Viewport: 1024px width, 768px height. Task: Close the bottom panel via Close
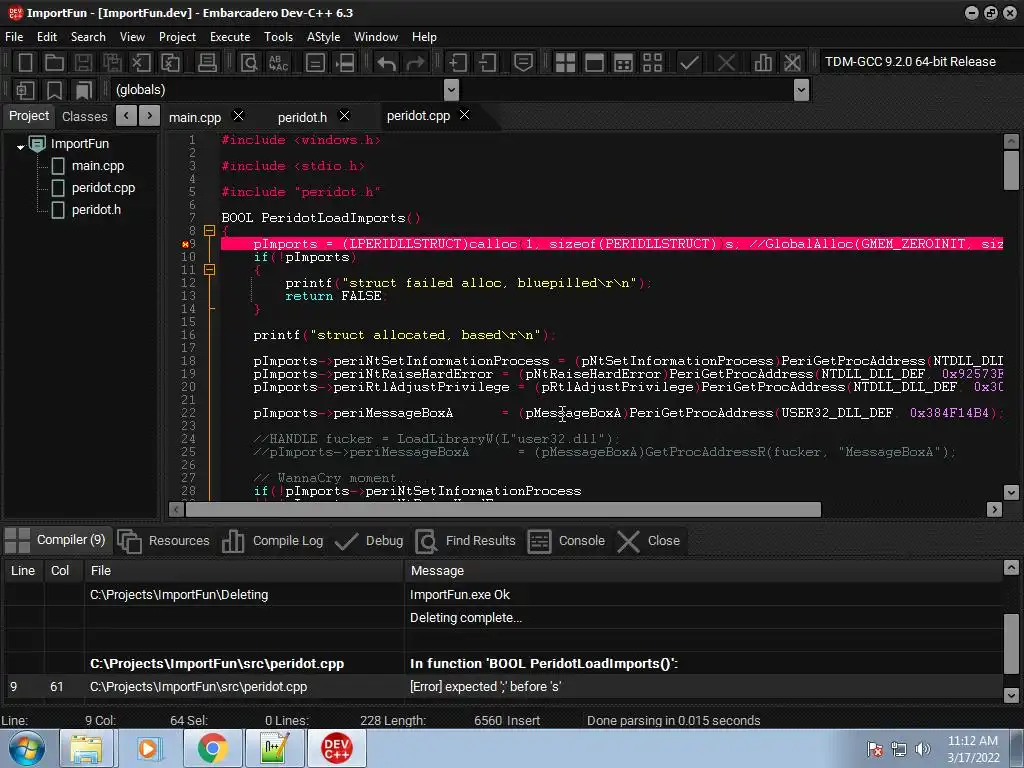tap(648, 541)
